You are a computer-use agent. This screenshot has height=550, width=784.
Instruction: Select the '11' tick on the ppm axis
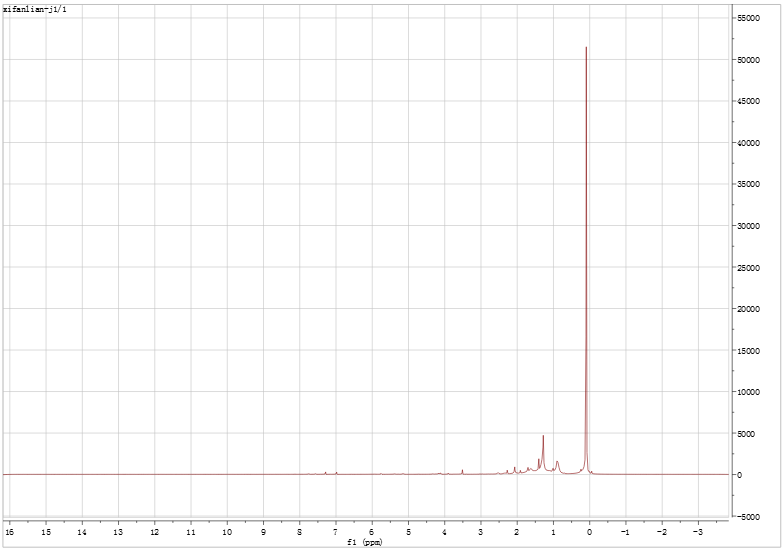pyautogui.click(x=190, y=532)
